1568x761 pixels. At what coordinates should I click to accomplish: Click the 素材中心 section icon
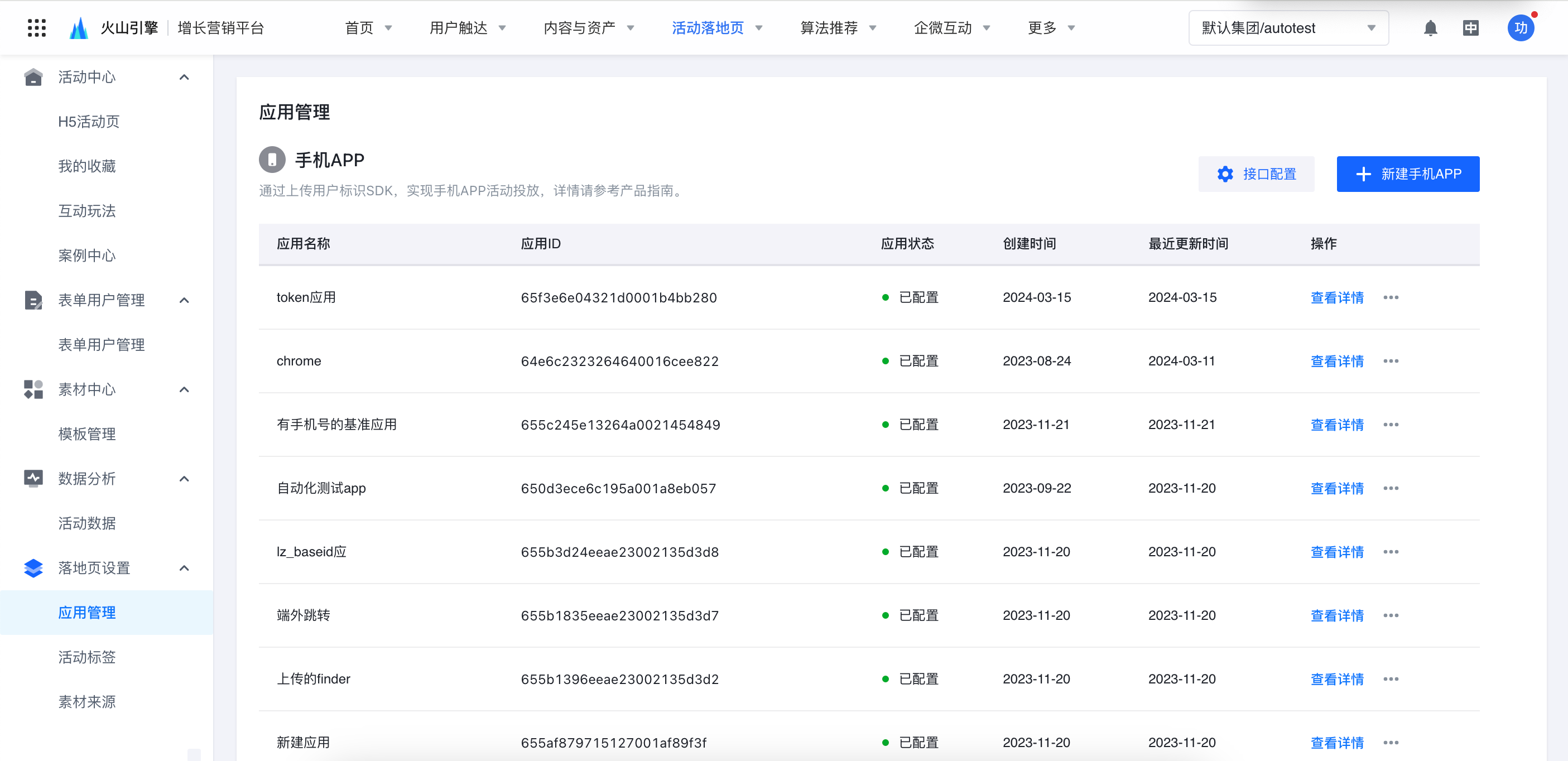33,389
